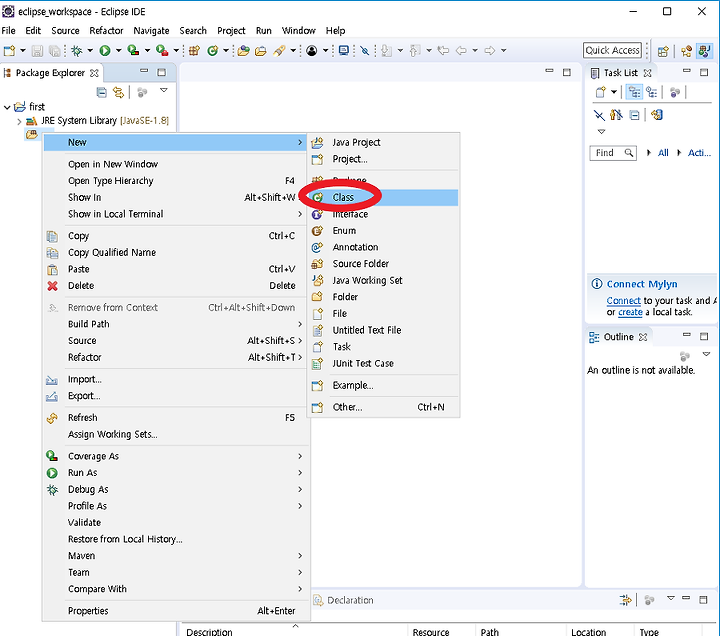Click Hide Completed Tasks icon in Task List
This screenshot has width=720, height=636.
[599, 115]
